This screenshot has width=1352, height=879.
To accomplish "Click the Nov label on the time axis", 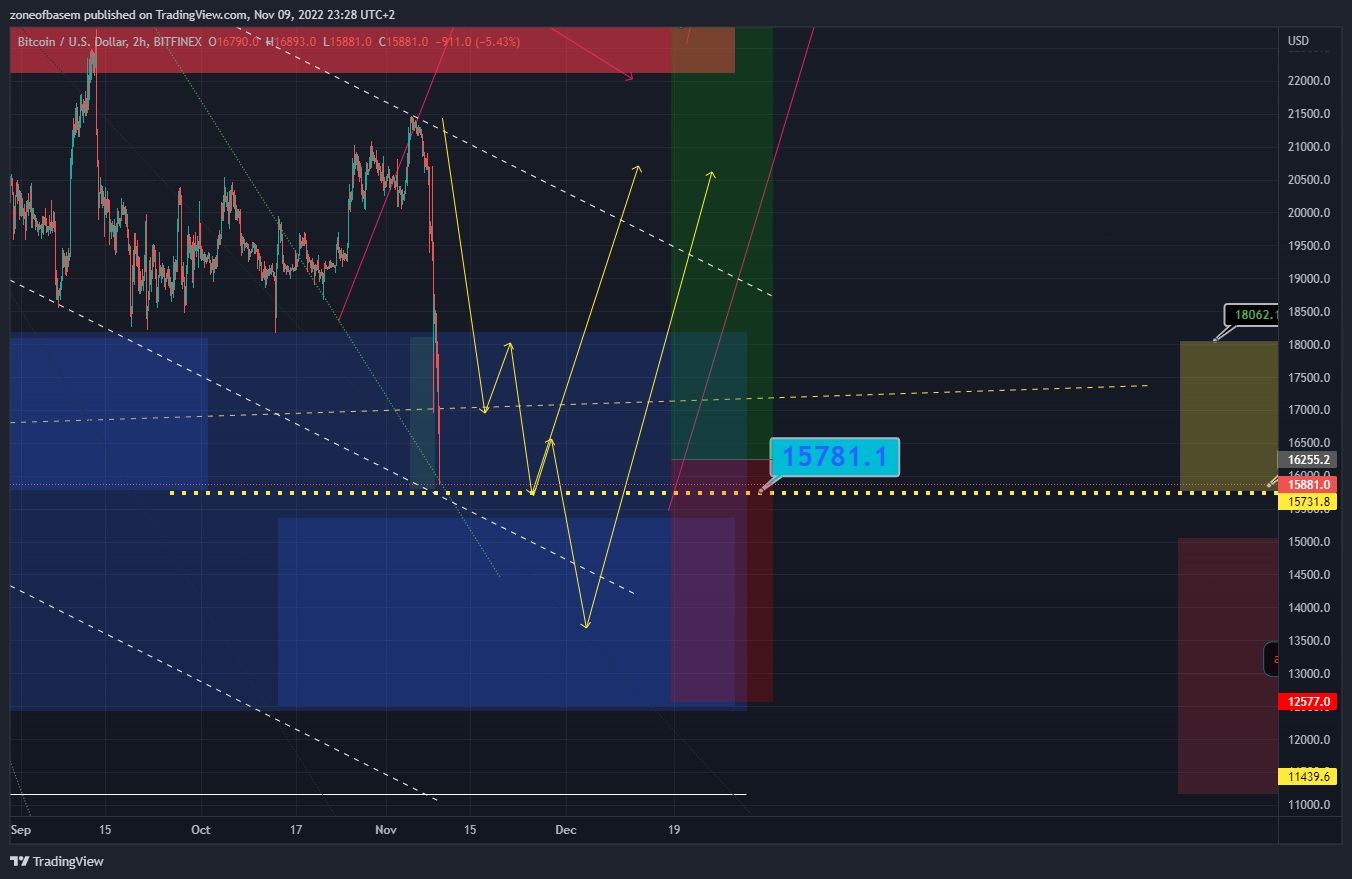I will click(386, 830).
